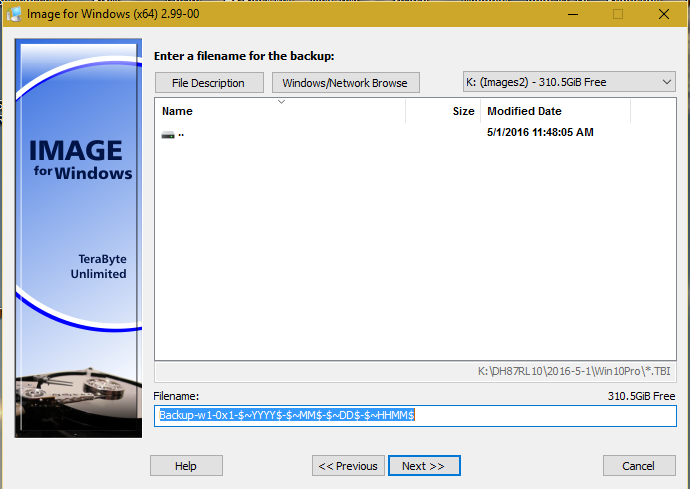Proceed with the Next >> button
This screenshot has height=489, width=690.
coord(424,466)
